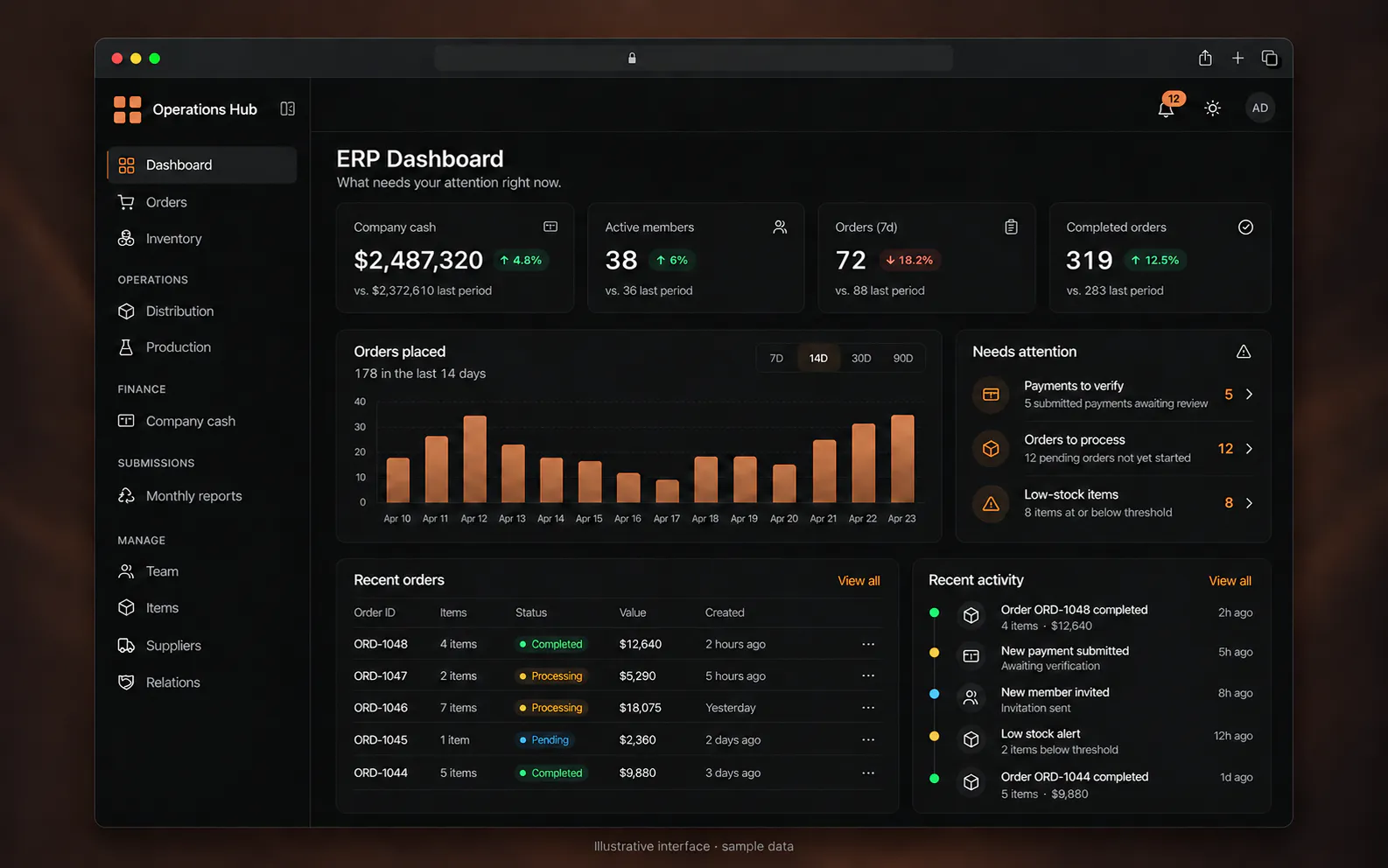Open the AD user avatar menu
Screen dimensions: 1388x868
1260,108
